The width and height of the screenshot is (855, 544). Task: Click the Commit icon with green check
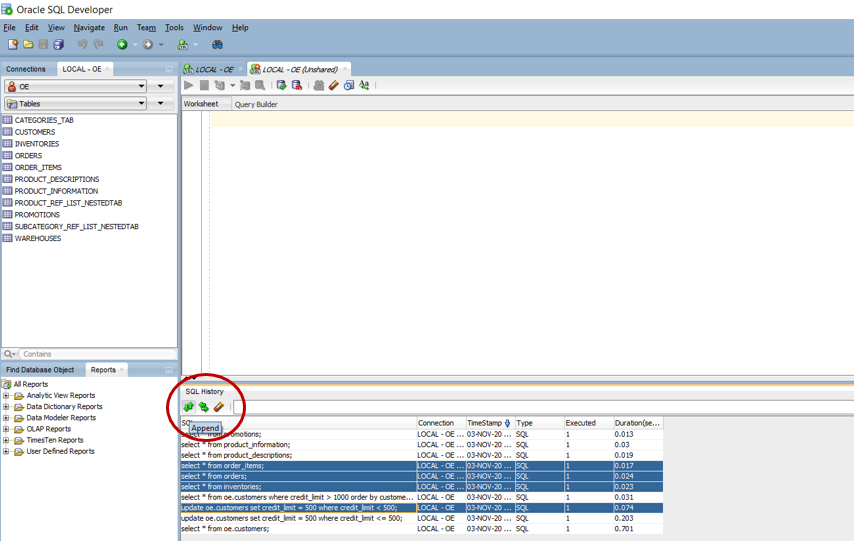(x=281, y=85)
